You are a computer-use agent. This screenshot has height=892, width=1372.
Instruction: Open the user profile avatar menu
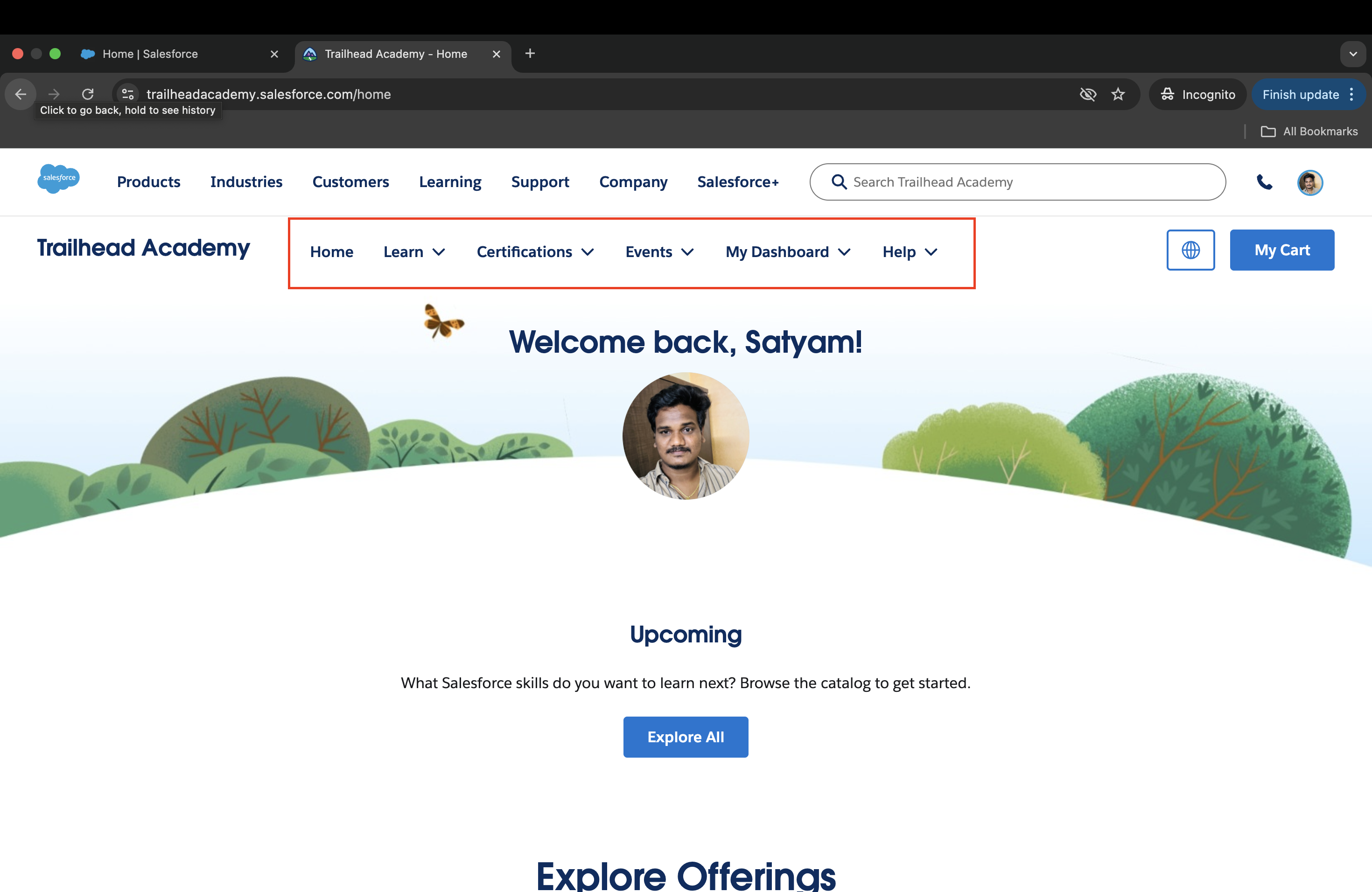pyautogui.click(x=1310, y=183)
